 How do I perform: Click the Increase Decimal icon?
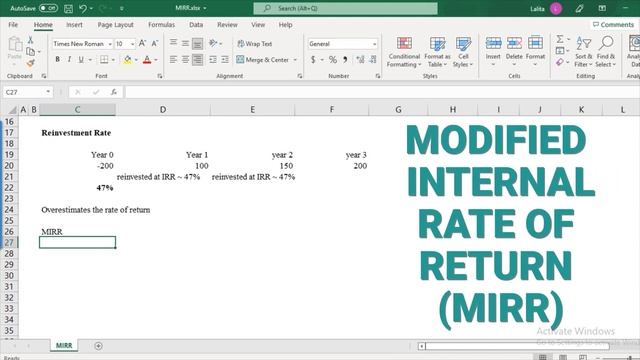[x=360, y=60]
